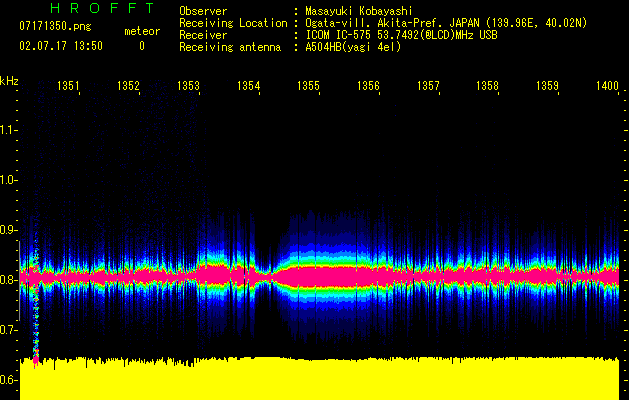629x400 pixels.
Task: Click the 0.7 kHz frequency label
Action: (x=8, y=330)
